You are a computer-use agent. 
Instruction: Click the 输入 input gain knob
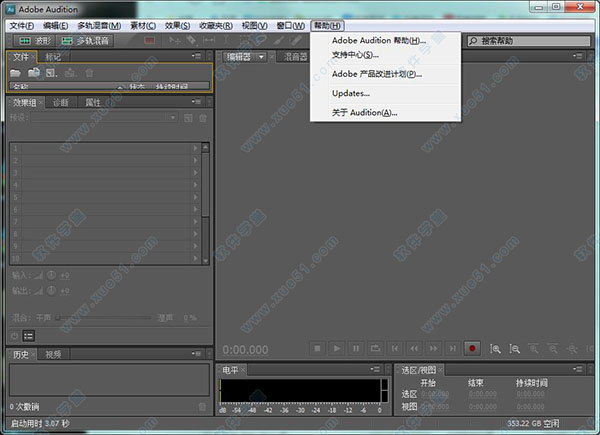(51, 275)
